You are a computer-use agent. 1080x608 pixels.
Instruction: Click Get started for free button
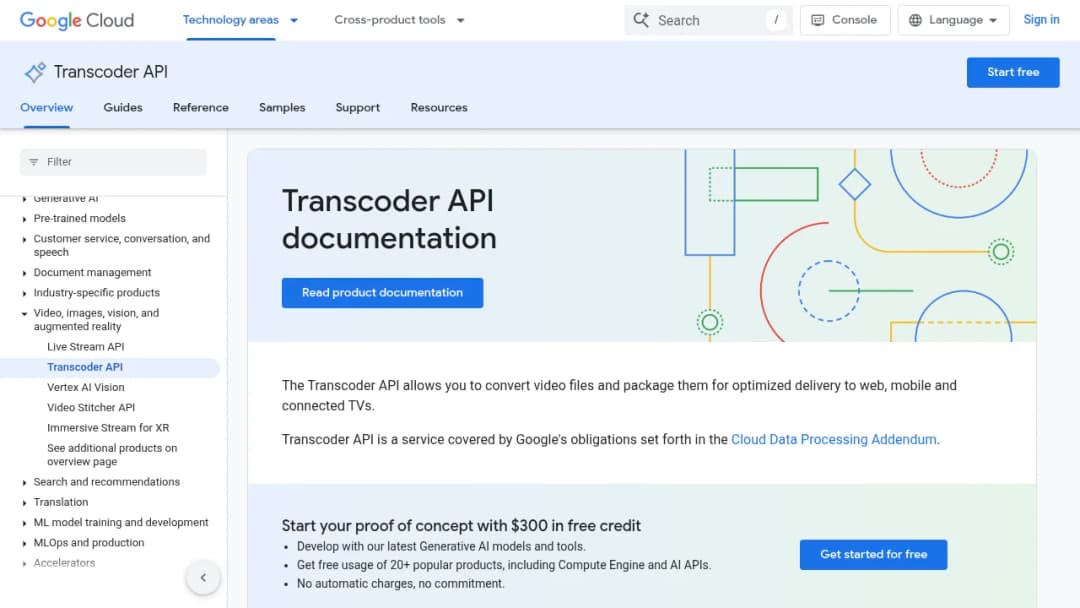[873, 554]
